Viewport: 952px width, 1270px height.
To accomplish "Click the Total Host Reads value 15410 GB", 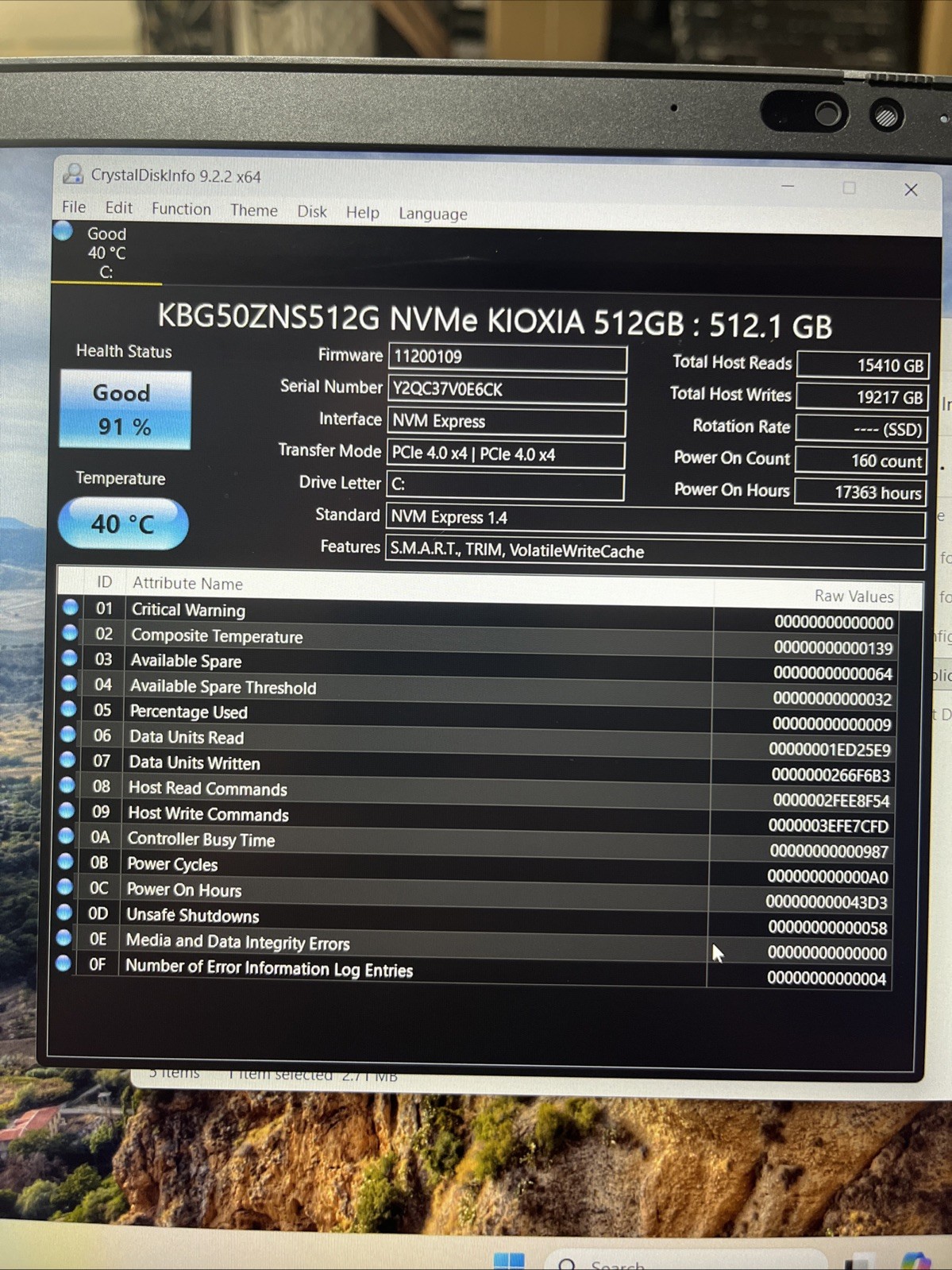I will [x=863, y=365].
